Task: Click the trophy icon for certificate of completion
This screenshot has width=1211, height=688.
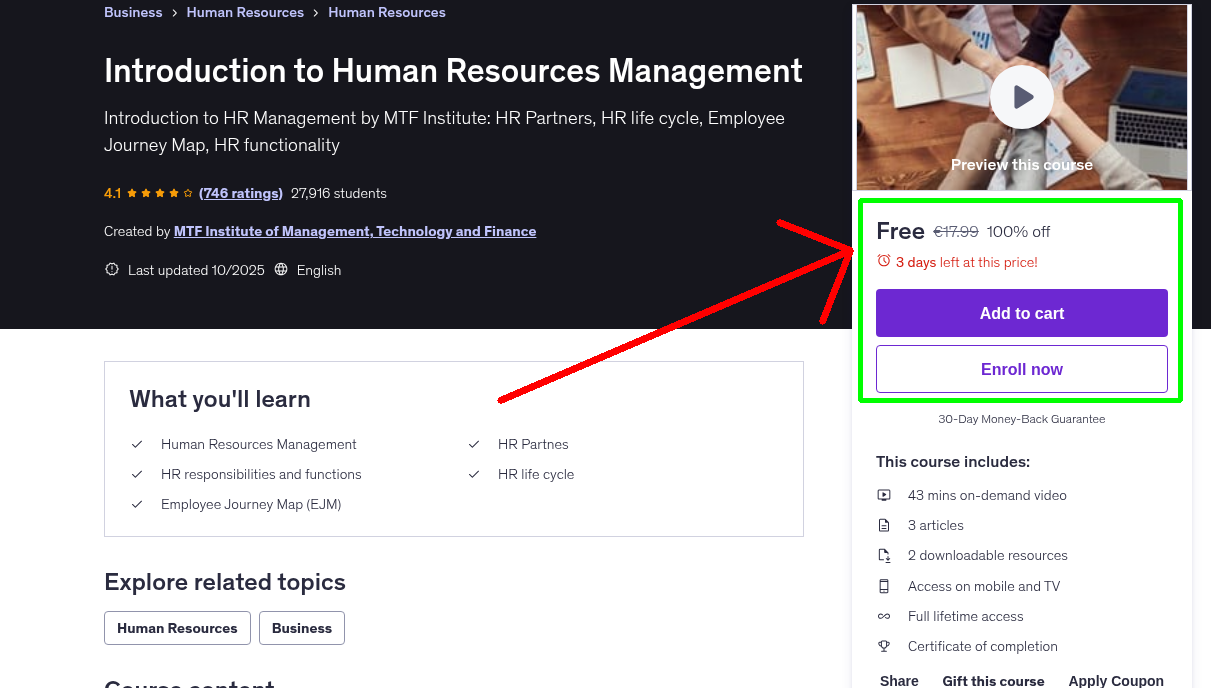Action: 884,646
